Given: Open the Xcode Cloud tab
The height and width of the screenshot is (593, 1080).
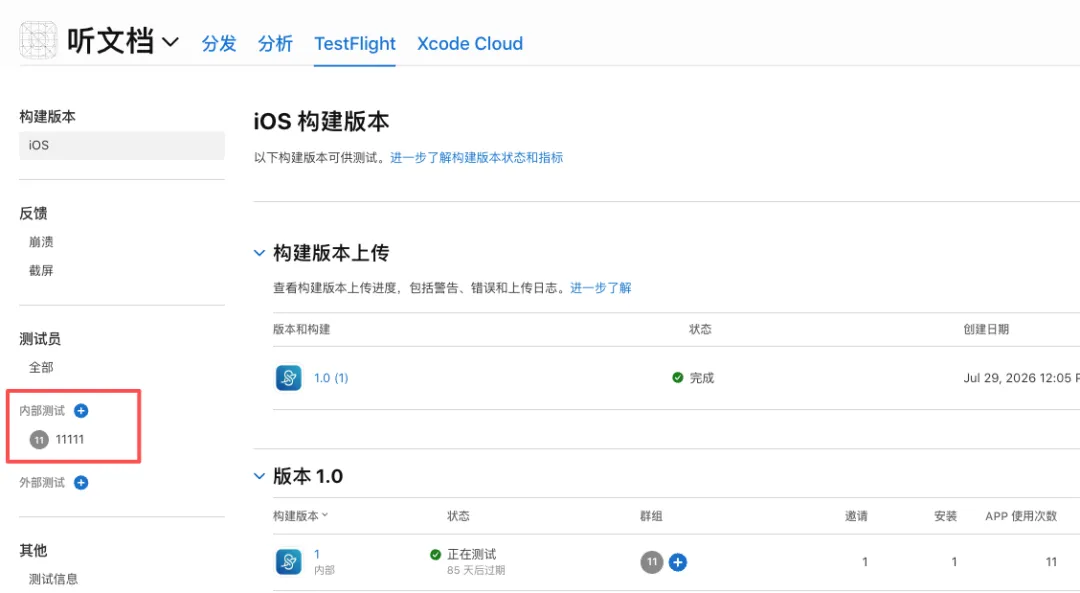Looking at the screenshot, I should 470,43.
